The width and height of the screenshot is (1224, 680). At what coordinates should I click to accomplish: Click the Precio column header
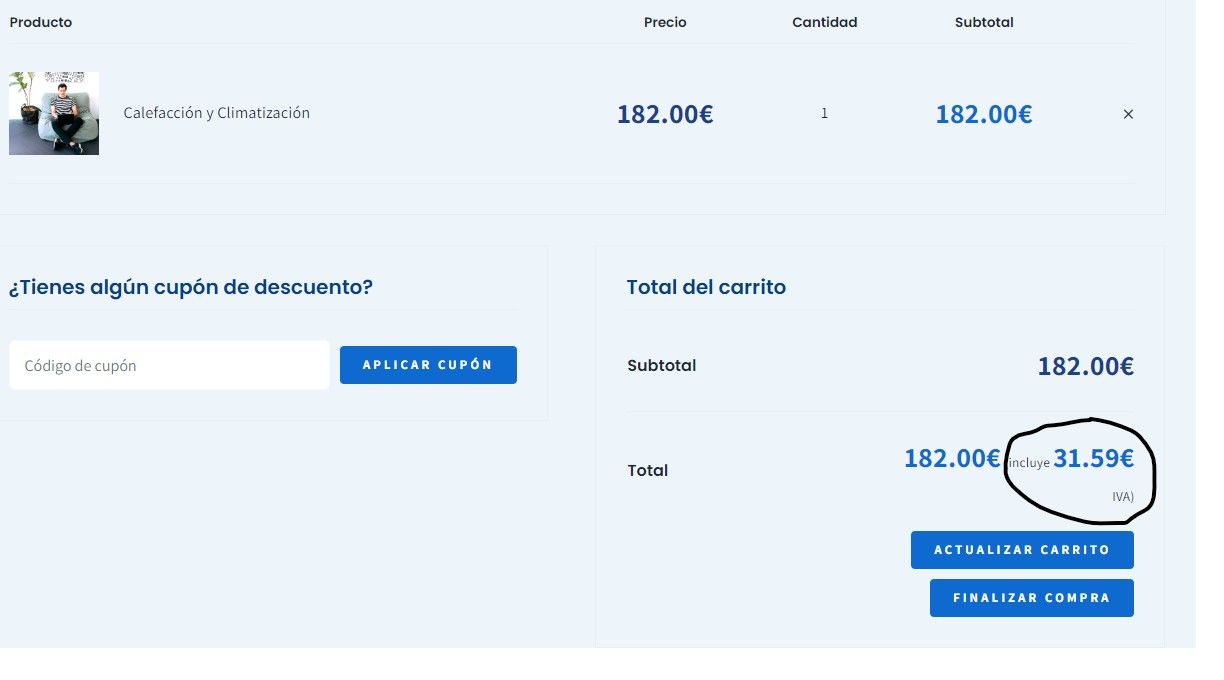pyautogui.click(x=665, y=22)
